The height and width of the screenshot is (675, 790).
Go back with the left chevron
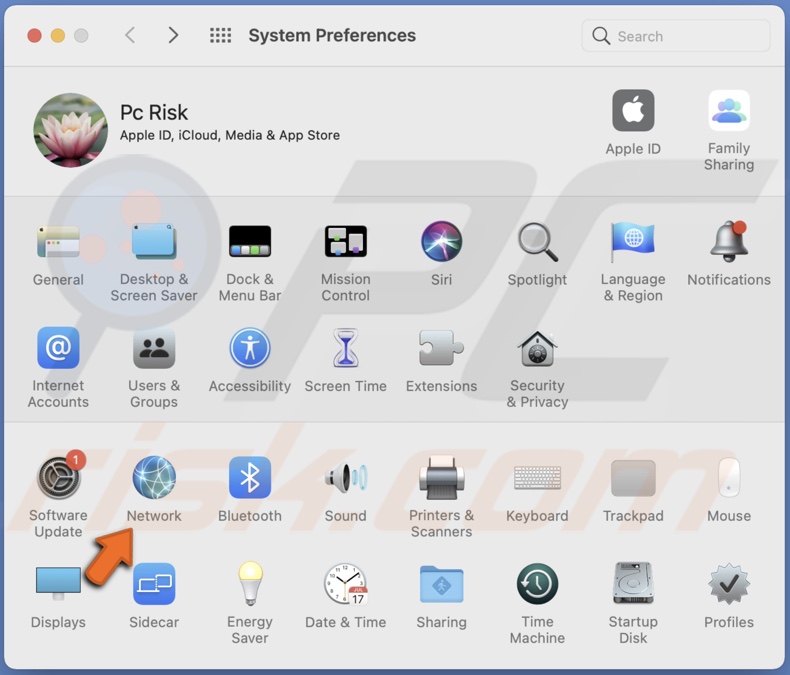(x=130, y=36)
